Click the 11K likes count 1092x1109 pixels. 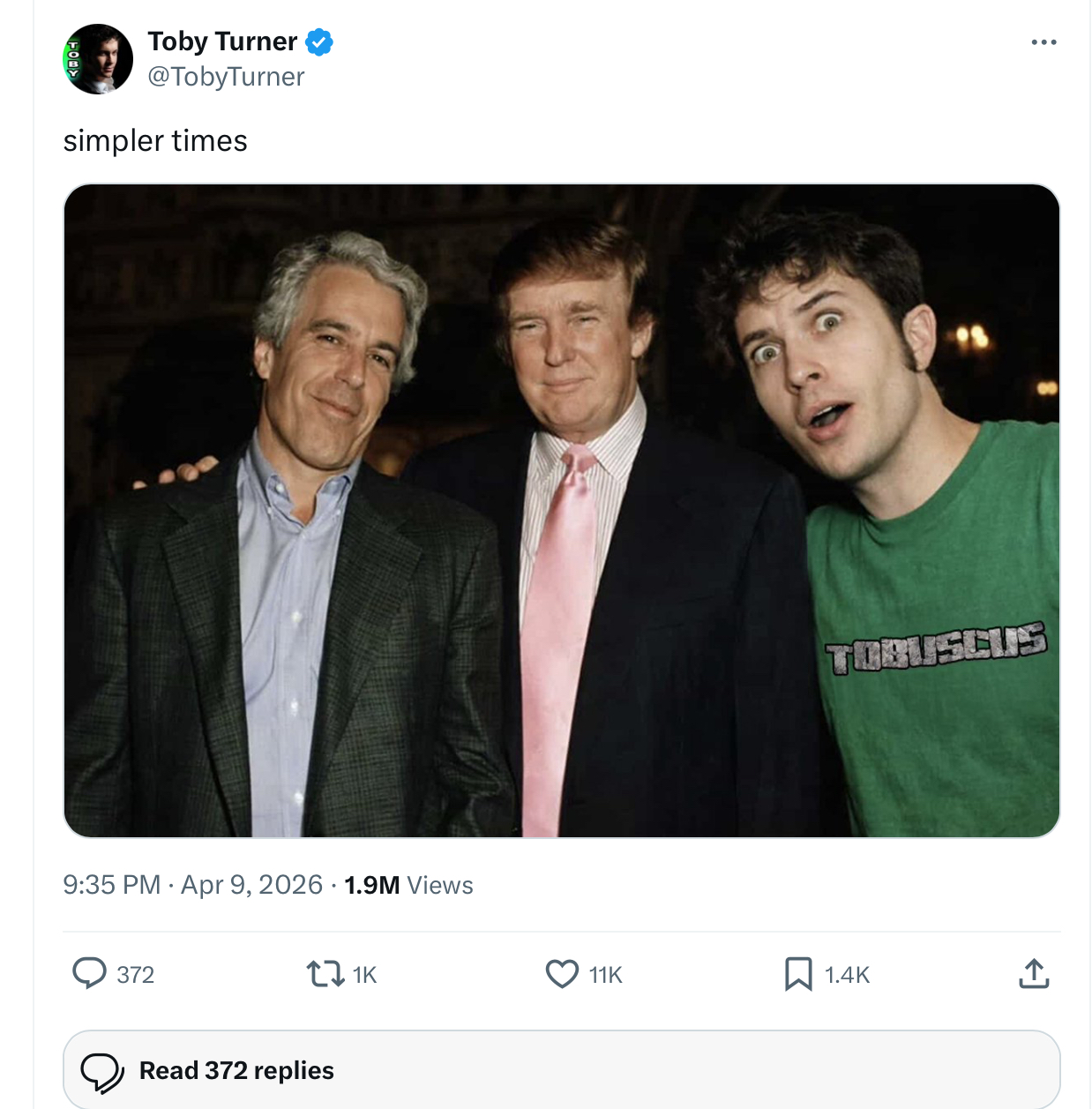(606, 975)
